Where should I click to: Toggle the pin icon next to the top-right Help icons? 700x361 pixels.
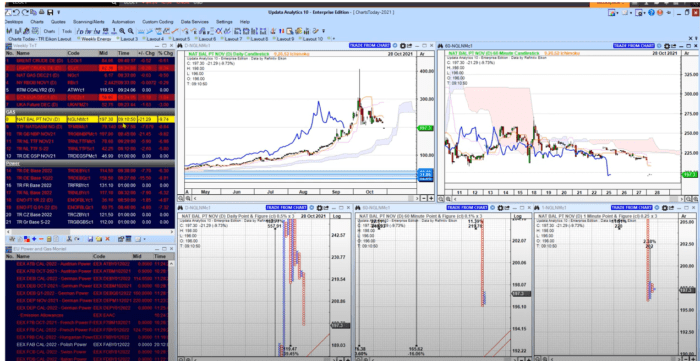(x=669, y=12)
